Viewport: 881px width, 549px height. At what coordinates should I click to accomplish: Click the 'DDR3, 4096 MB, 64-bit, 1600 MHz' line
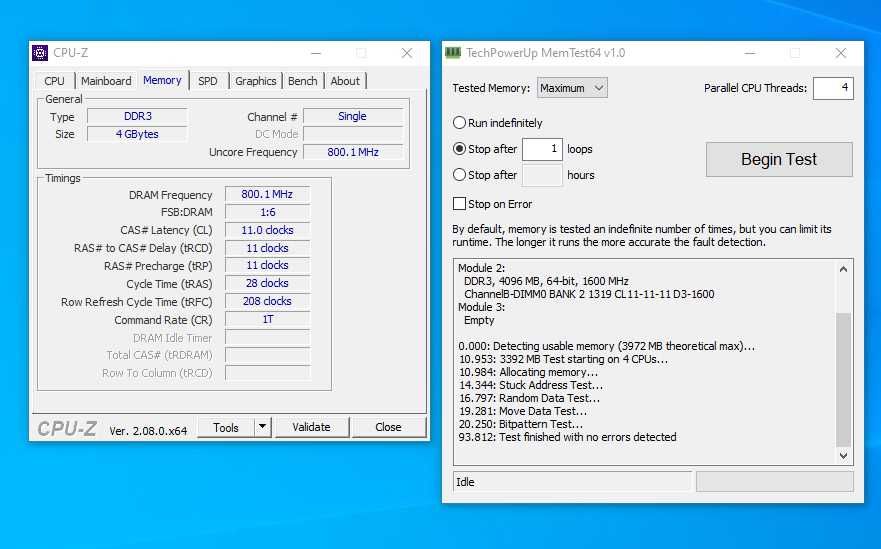tap(546, 281)
